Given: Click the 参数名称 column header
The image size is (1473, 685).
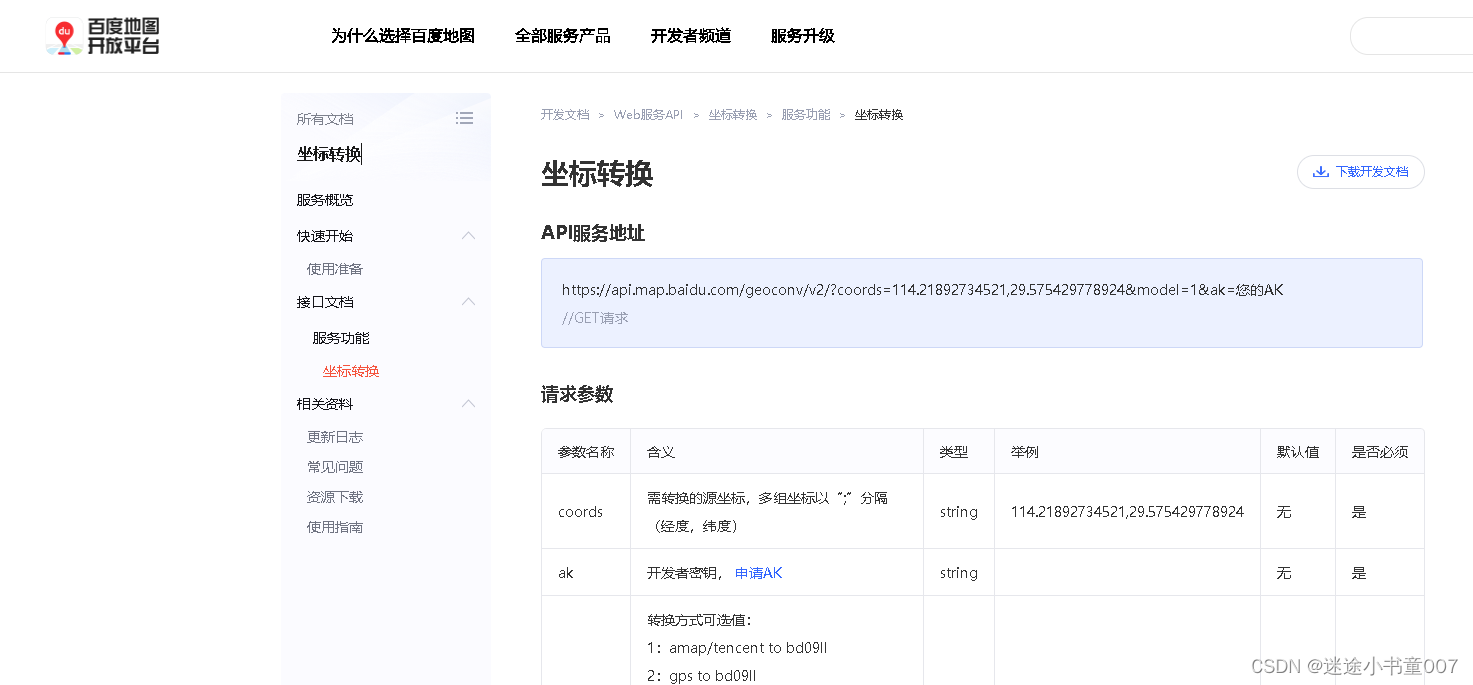Looking at the screenshot, I should click(586, 452).
